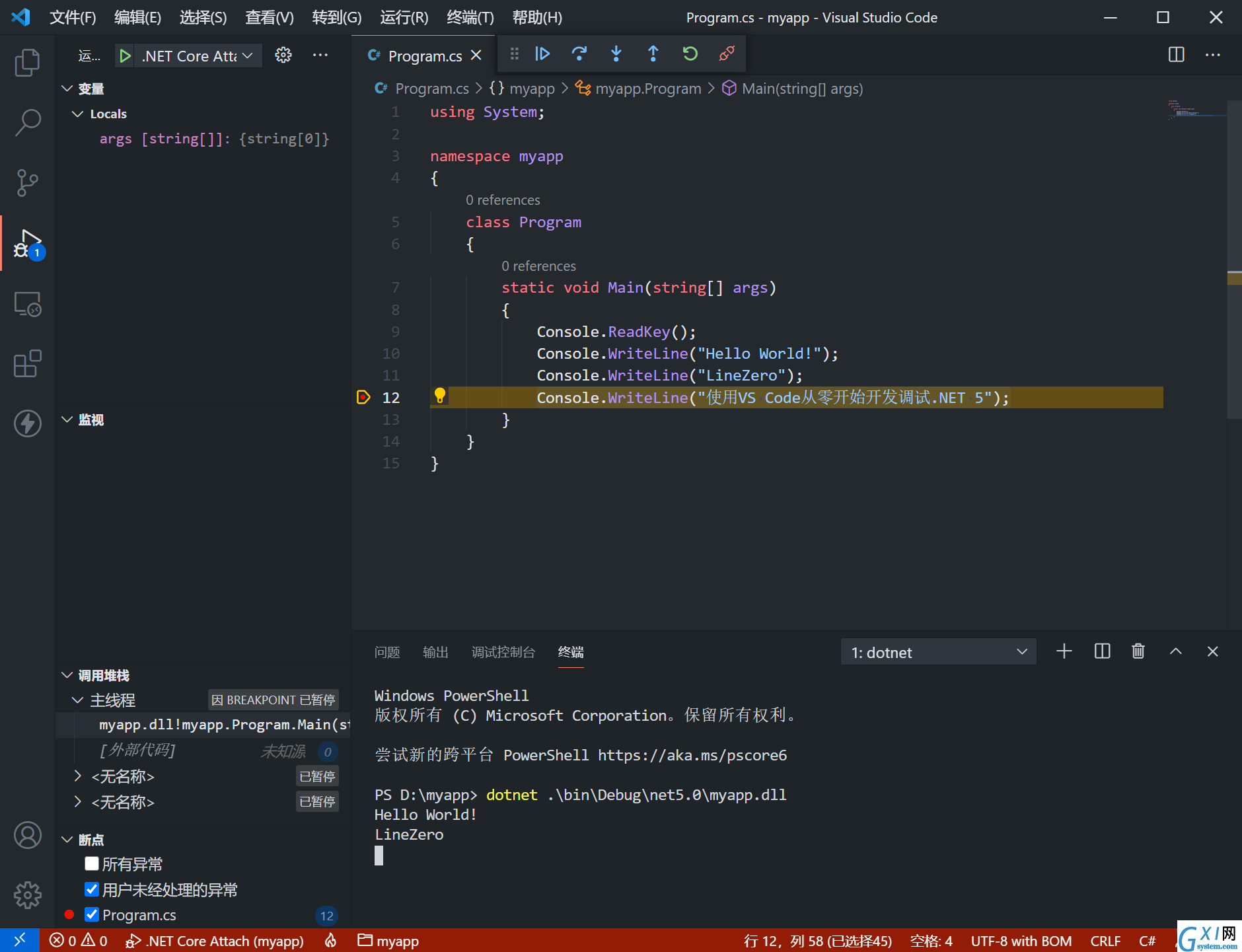Image resolution: width=1242 pixels, height=952 pixels.
Task: Switch to the 问题 panel tab
Action: coord(387,652)
